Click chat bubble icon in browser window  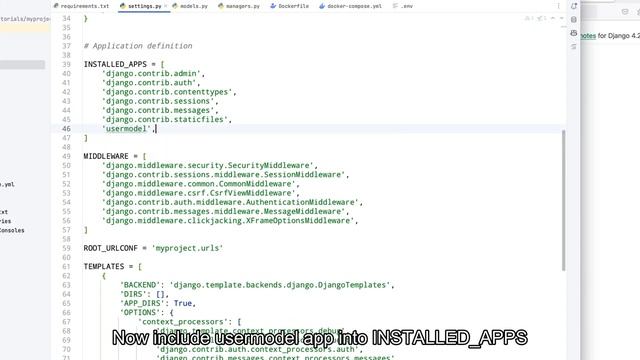tap(625, 12)
